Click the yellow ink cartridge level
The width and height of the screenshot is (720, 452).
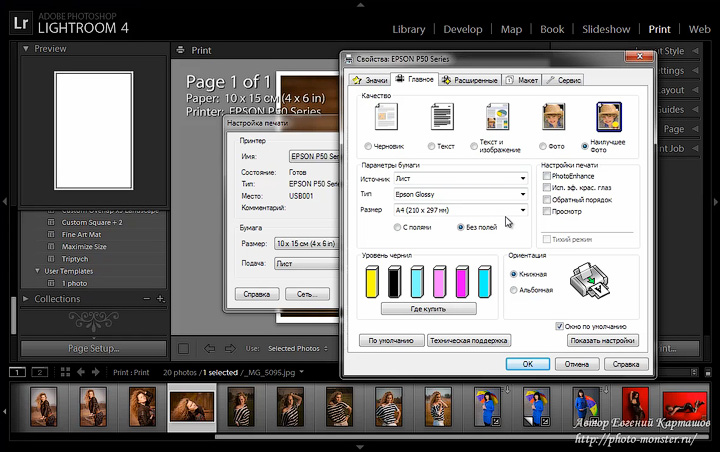pos(372,281)
